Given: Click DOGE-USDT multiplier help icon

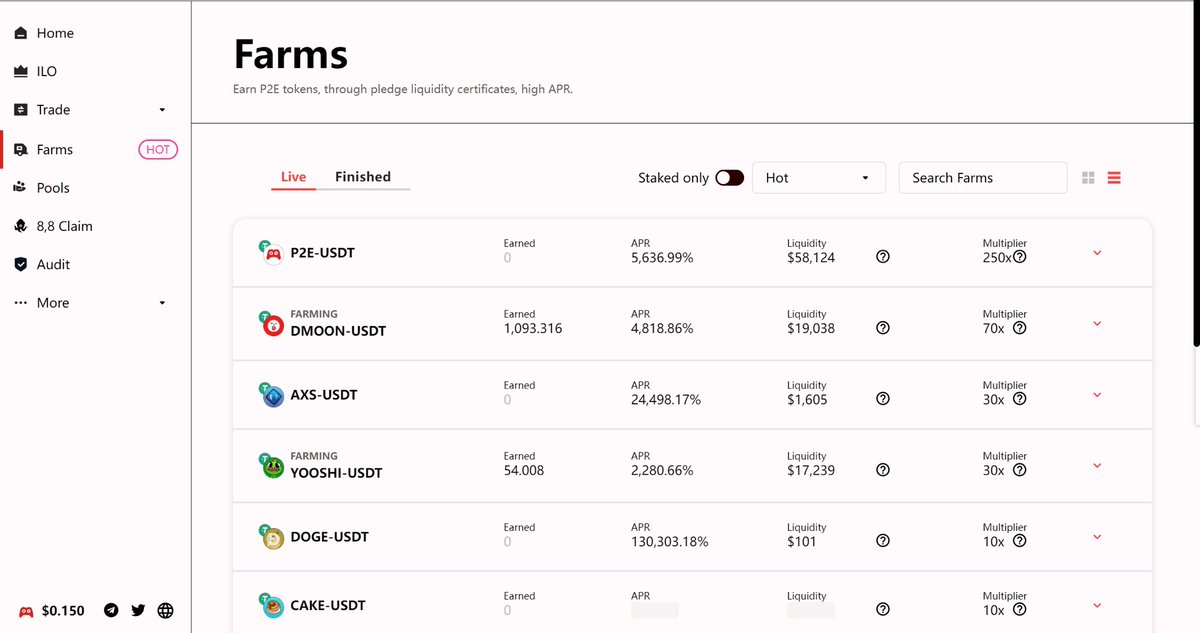Looking at the screenshot, I should (x=1020, y=541).
